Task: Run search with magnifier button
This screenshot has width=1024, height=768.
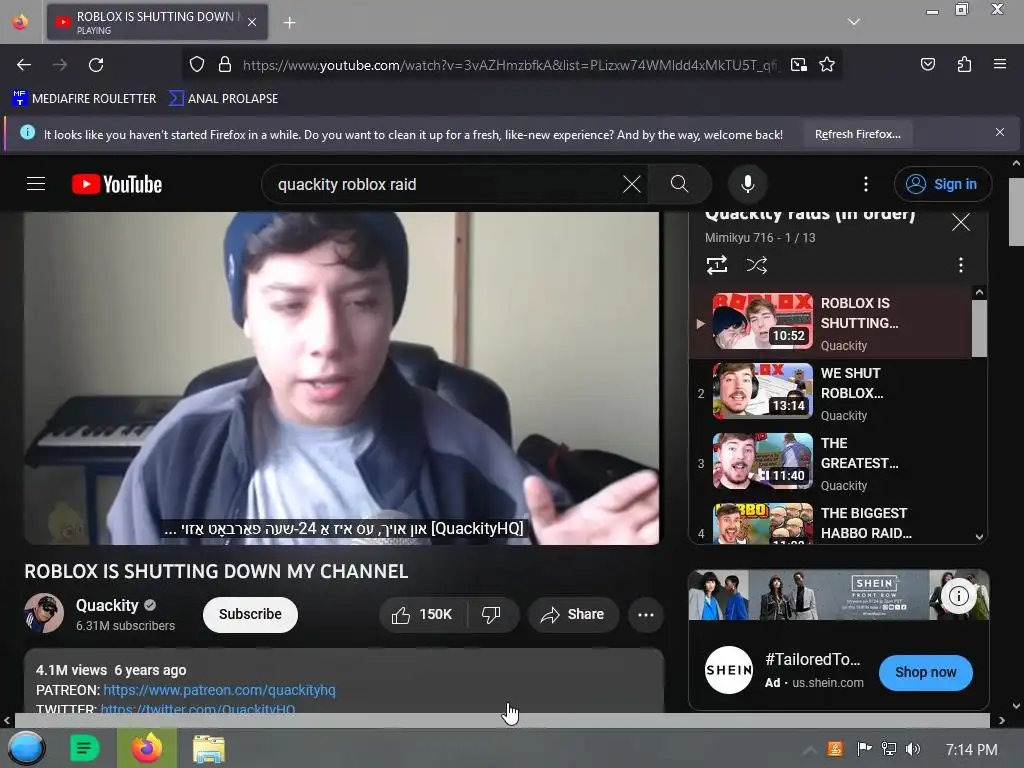Action: click(x=679, y=184)
